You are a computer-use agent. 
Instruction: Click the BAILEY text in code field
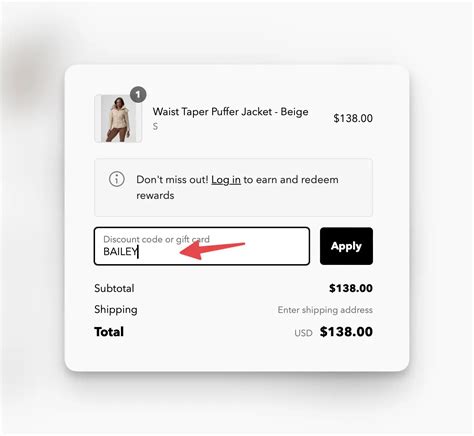click(x=120, y=251)
